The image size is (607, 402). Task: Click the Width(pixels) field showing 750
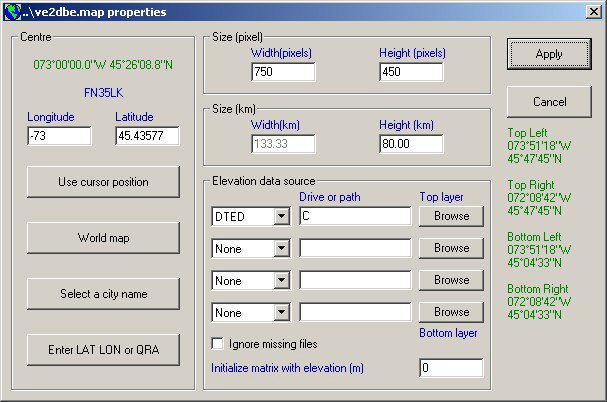pyautogui.click(x=283, y=72)
